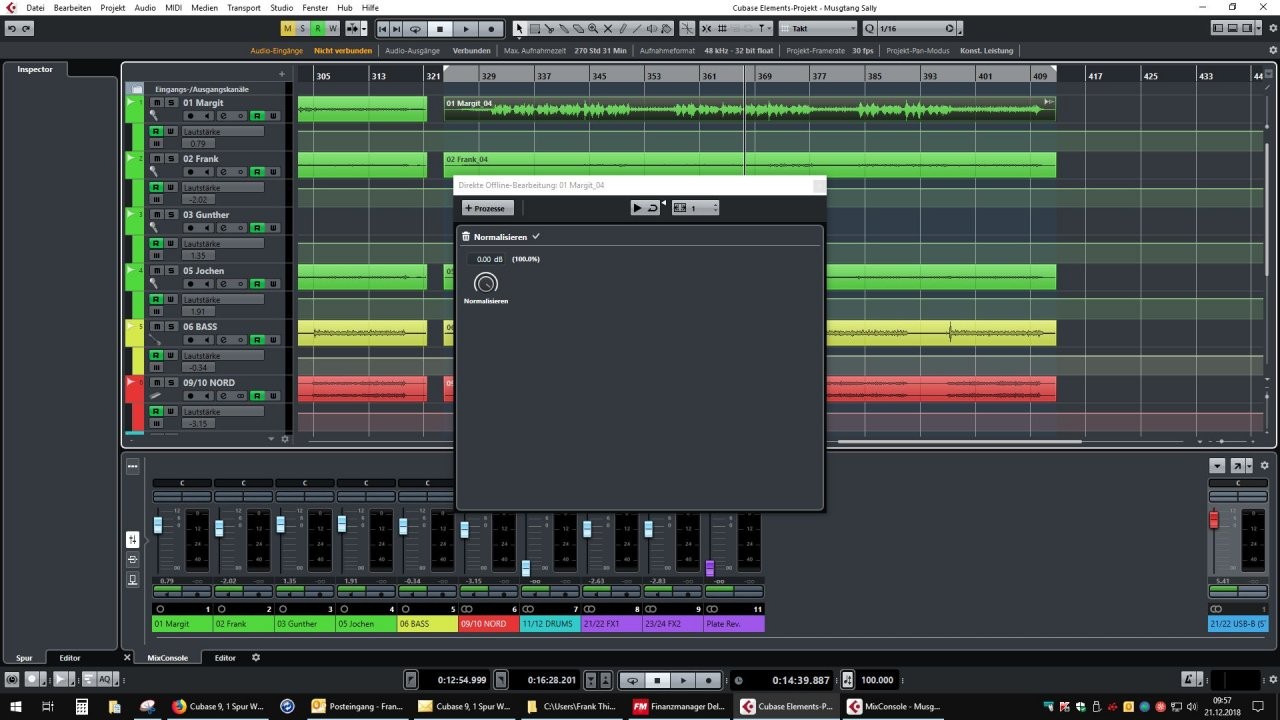Screen dimensions: 1280x720
Task: Open the Studio menu
Action: pos(282,7)
